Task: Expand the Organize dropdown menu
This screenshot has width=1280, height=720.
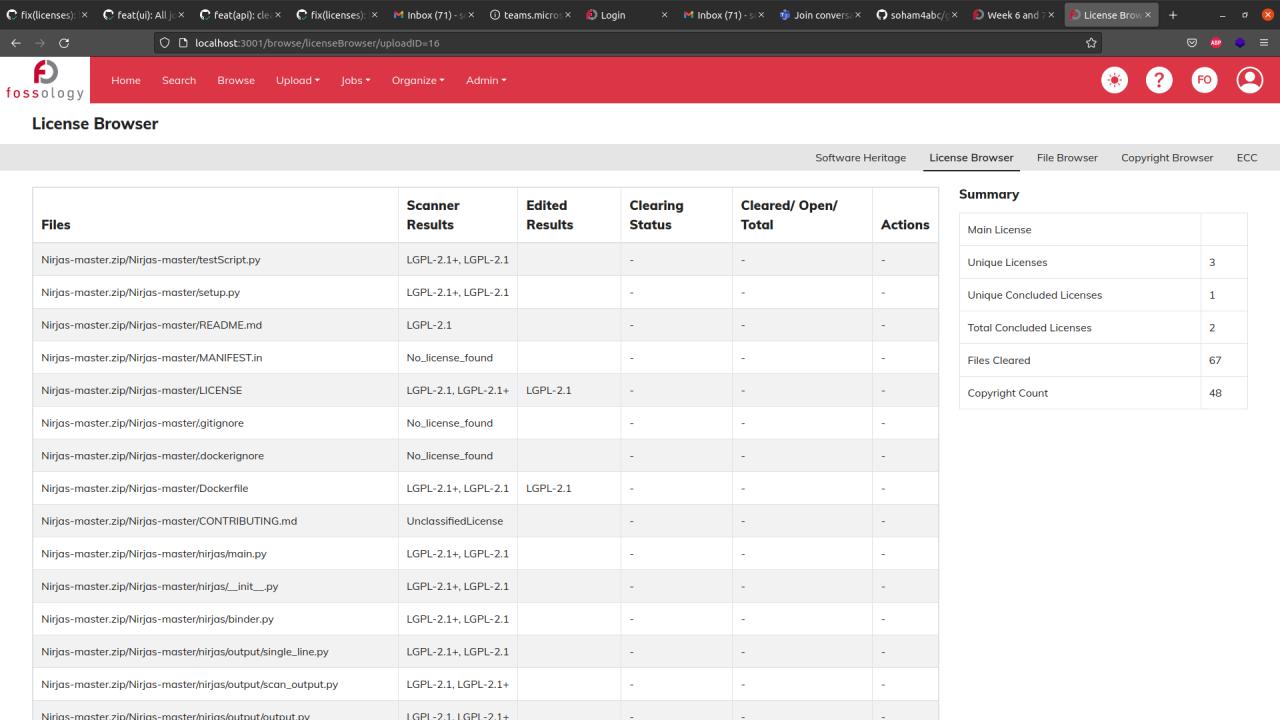Action: point(418,80)
